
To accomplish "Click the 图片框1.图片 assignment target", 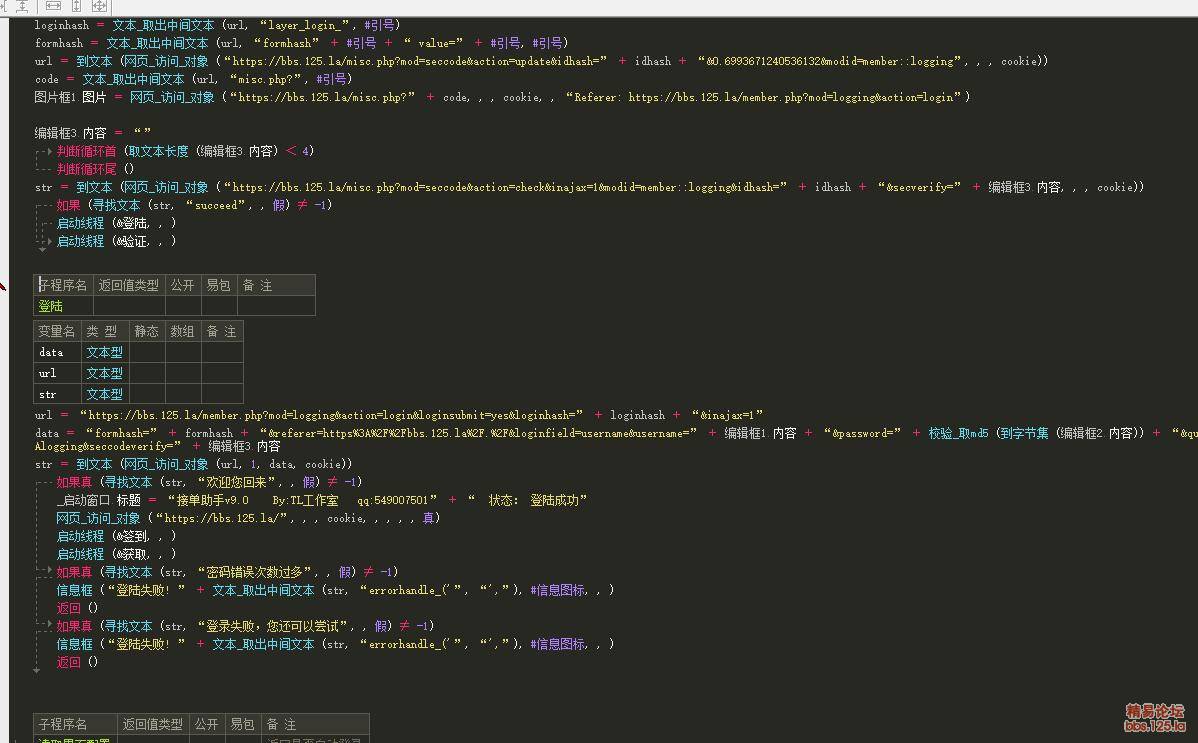I will point(70,97).
